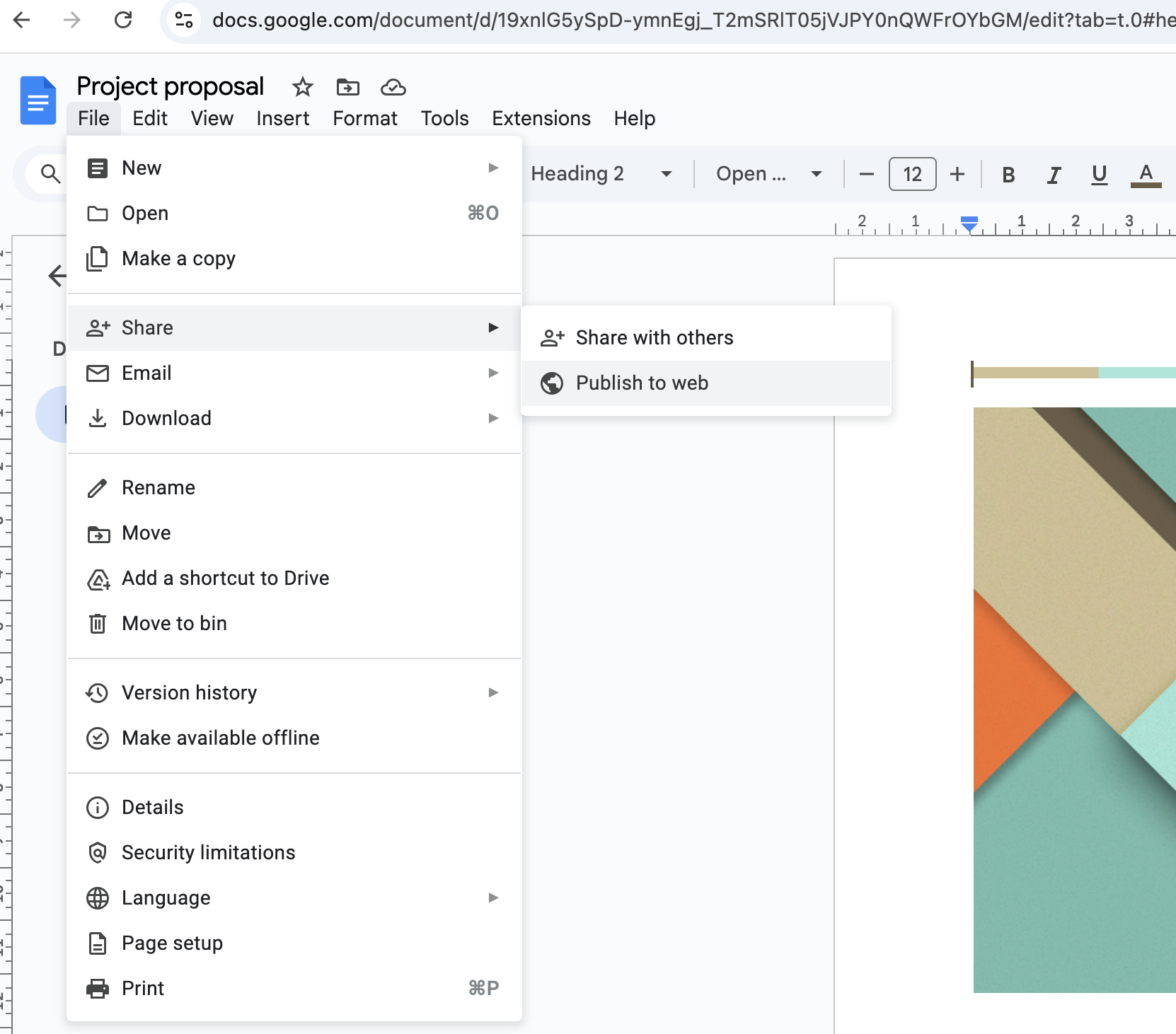This screenshot has width=1176, height=1034.
Task: Select Publish to web option
Action: click(x=642, y=383)
